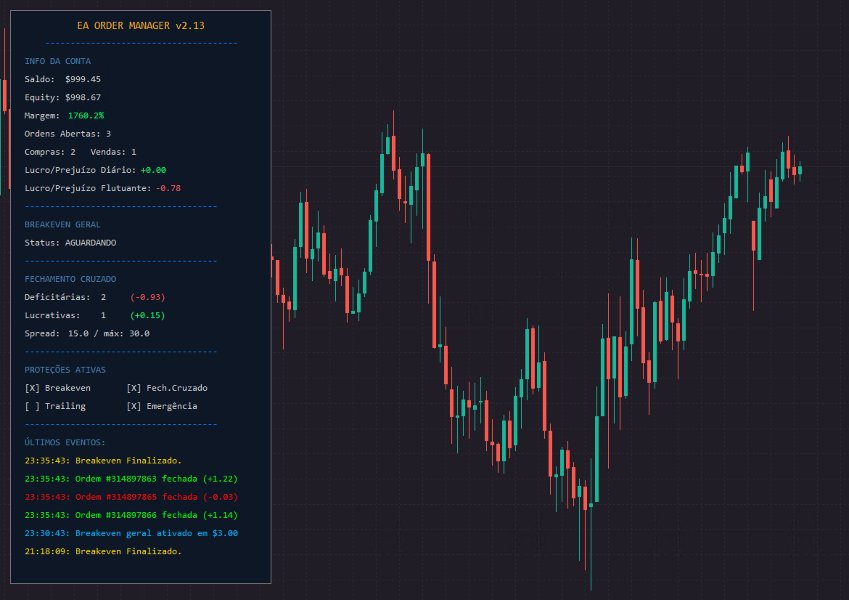The image size is (849, 600).
Task: Click the ÚLTIMOS EVENTOS header
Action: (x=65, y=442)
